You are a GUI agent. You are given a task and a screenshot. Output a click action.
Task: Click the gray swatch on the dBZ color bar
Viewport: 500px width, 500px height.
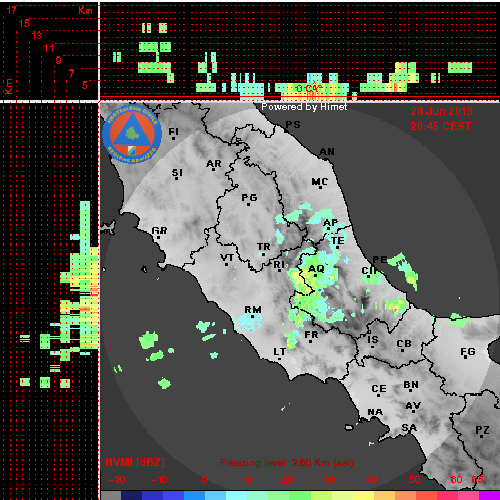(x=111, y=495)
